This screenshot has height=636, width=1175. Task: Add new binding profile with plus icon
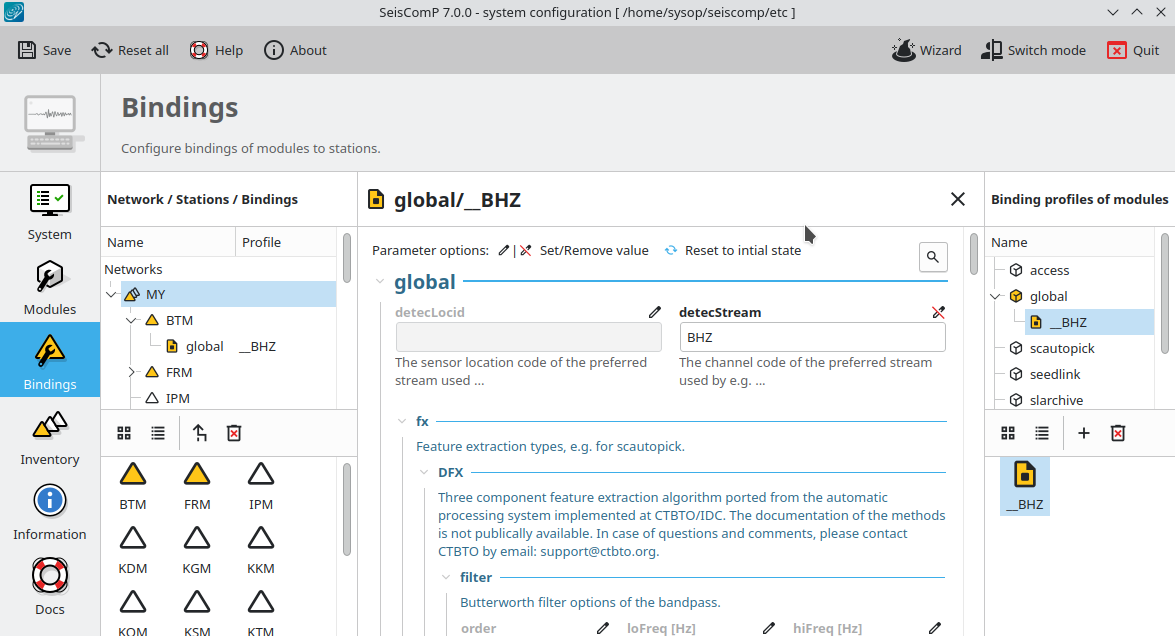coord(1084,433)
